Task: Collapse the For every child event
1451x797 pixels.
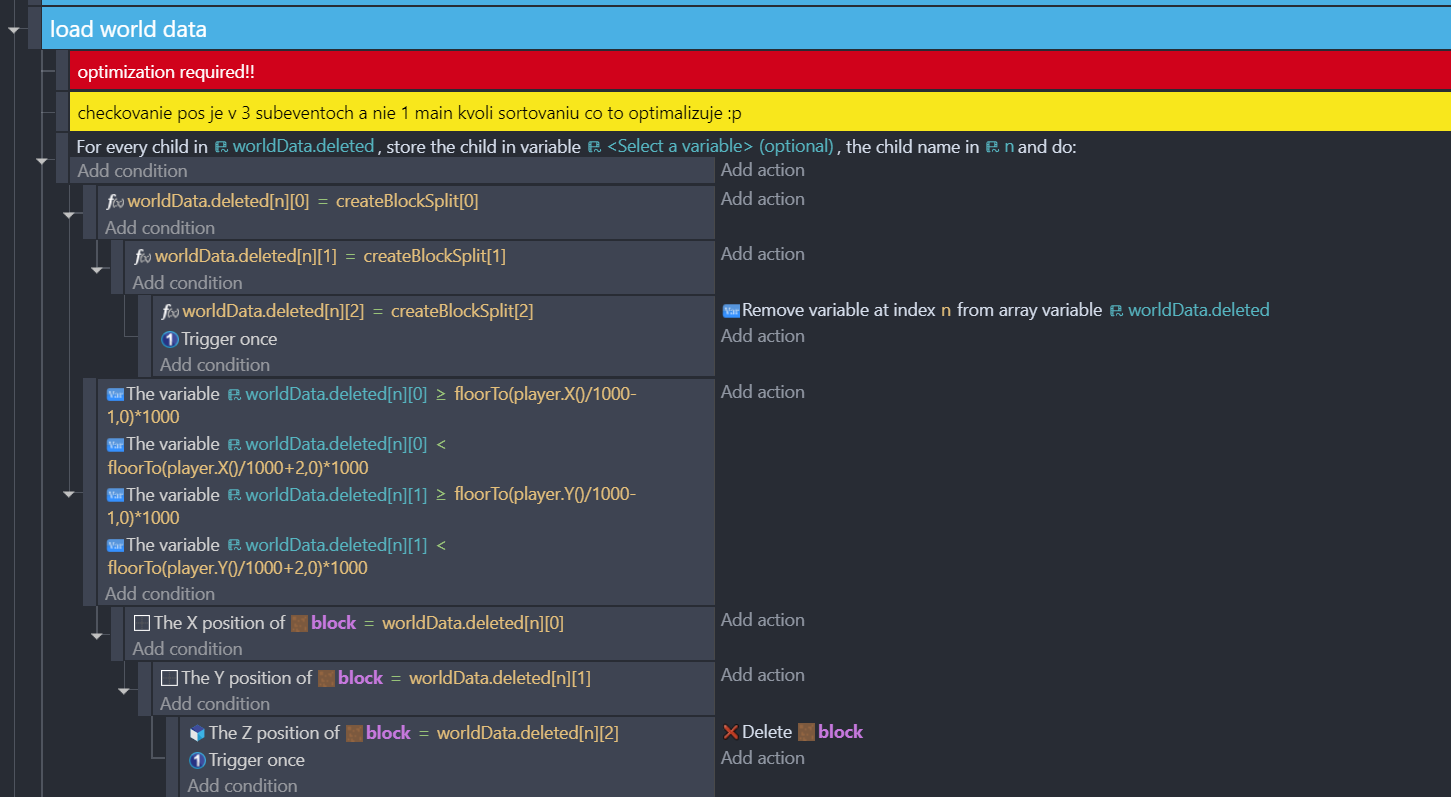Action: pos(42,160)
